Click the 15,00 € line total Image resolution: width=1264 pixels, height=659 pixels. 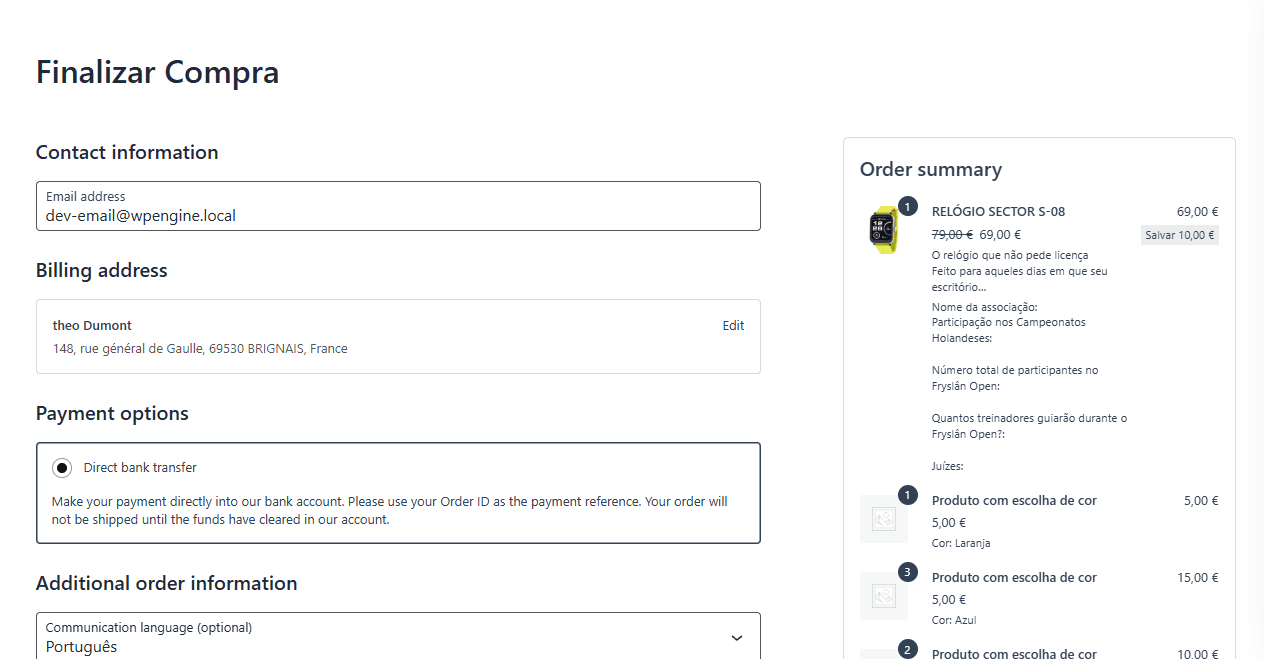(1197, 578)
